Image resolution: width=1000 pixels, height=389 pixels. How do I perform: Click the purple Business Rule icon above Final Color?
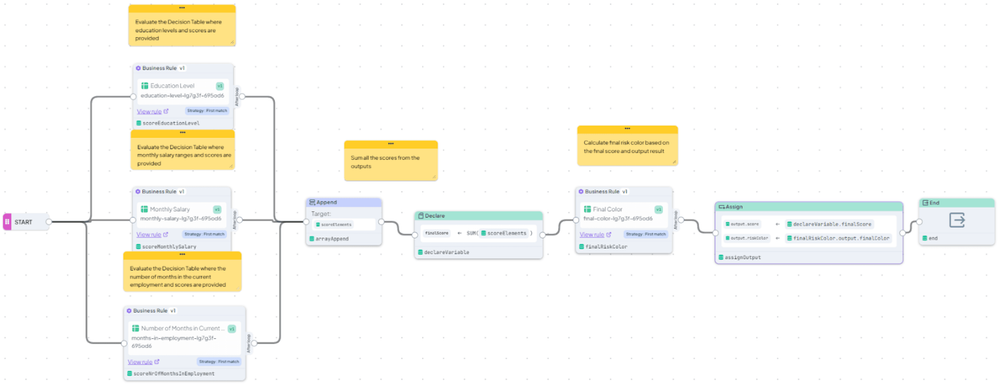tap(581, 191)
